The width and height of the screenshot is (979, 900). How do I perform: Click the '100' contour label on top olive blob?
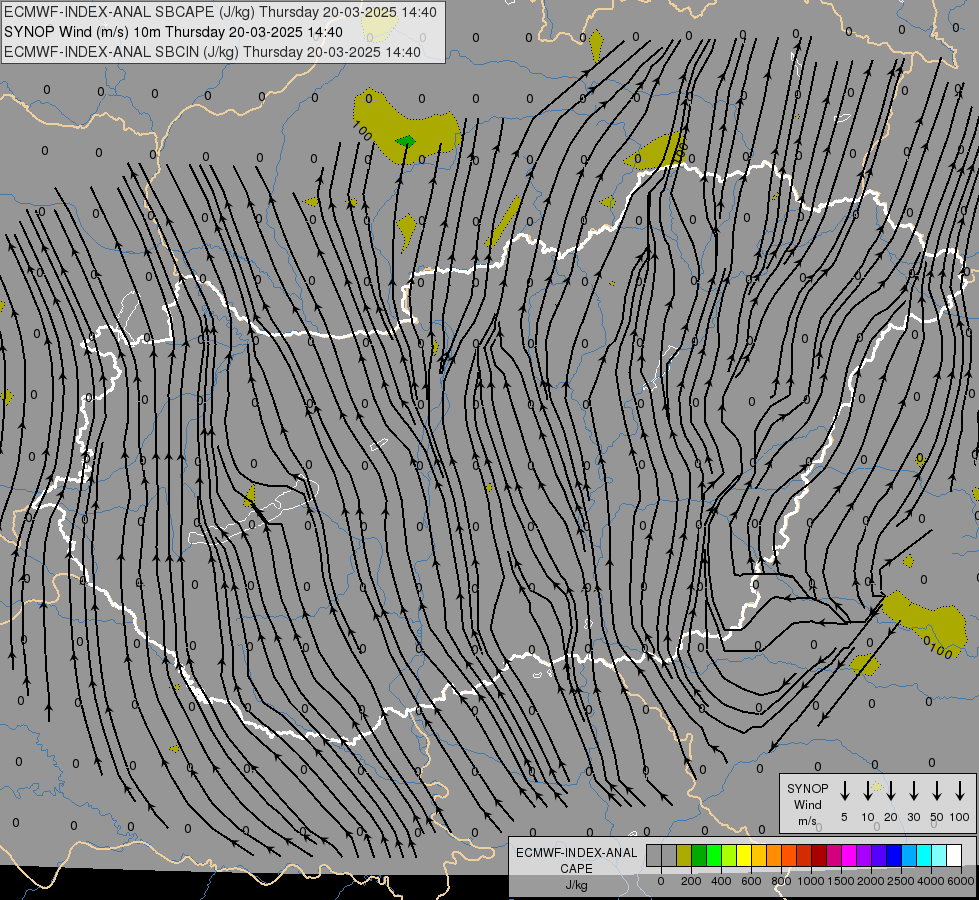click(362, 131)
